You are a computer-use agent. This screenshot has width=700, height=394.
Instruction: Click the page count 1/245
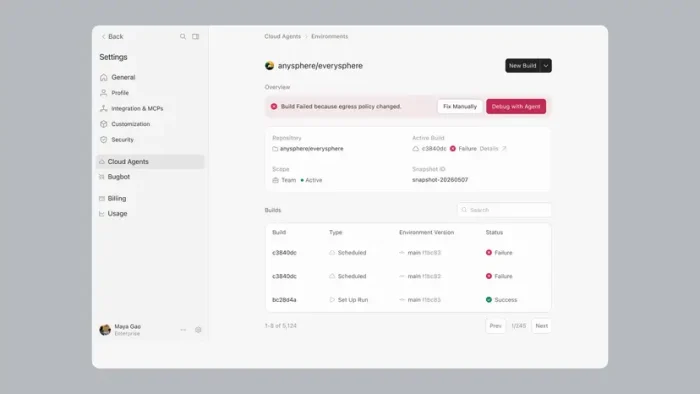click(x=519, y=326)
